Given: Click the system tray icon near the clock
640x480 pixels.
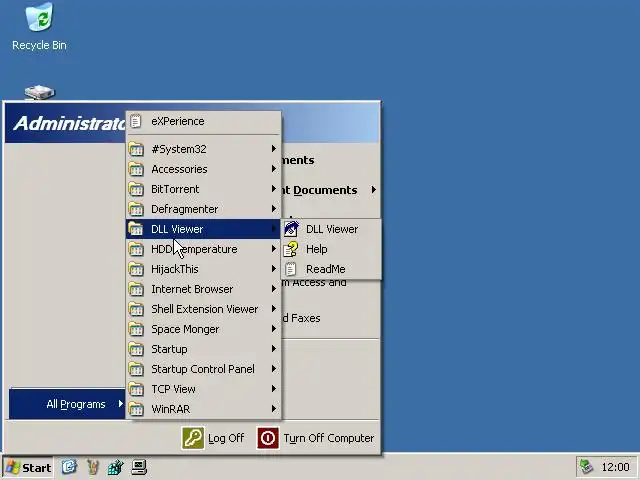Looking at the screenshot, I should (x=586, y=467).
